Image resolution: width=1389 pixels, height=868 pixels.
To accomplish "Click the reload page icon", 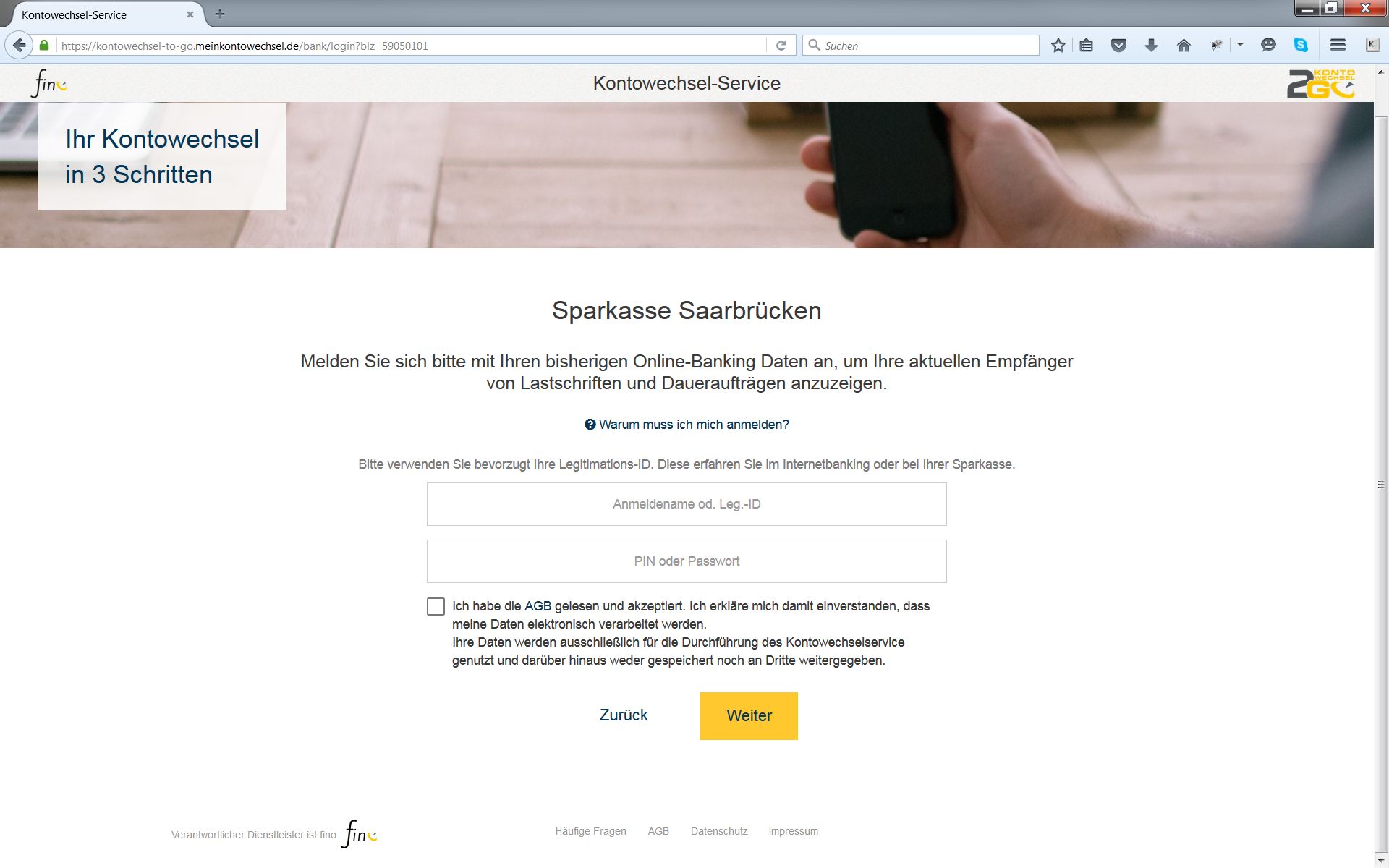I will coord(781,46).
